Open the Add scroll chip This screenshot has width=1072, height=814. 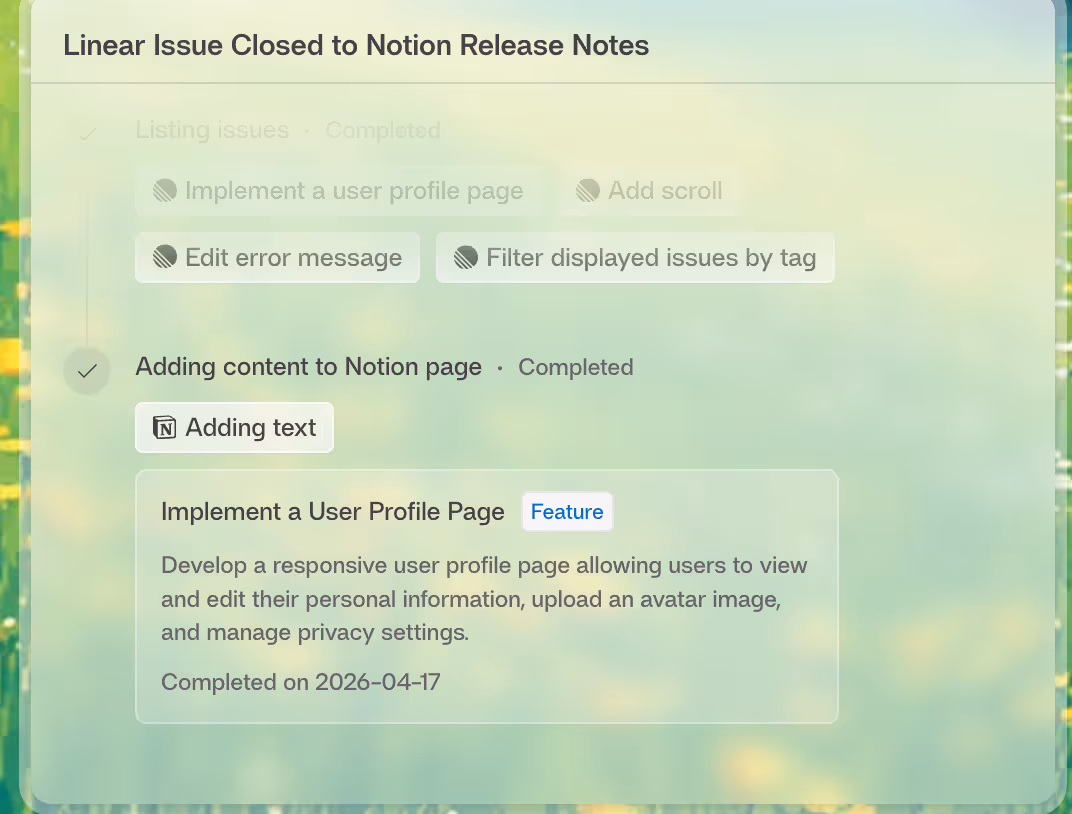pyautogui.click(x=649, y=190)
